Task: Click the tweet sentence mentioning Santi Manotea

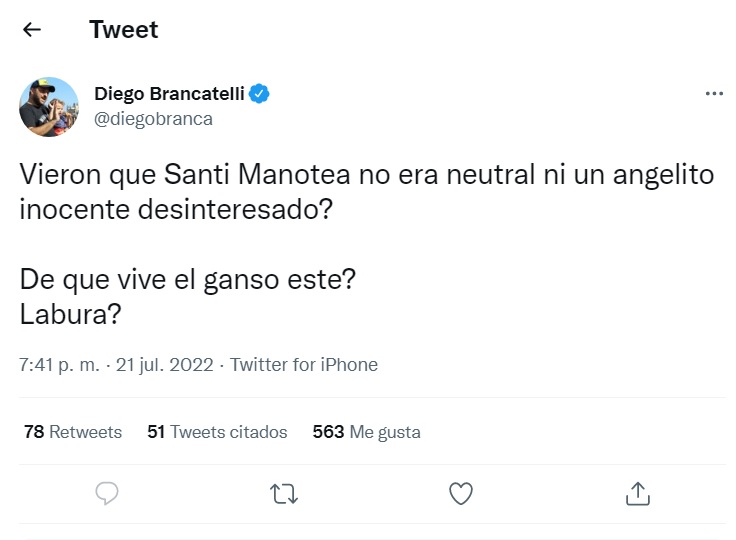Action: [x=367, y=175]
